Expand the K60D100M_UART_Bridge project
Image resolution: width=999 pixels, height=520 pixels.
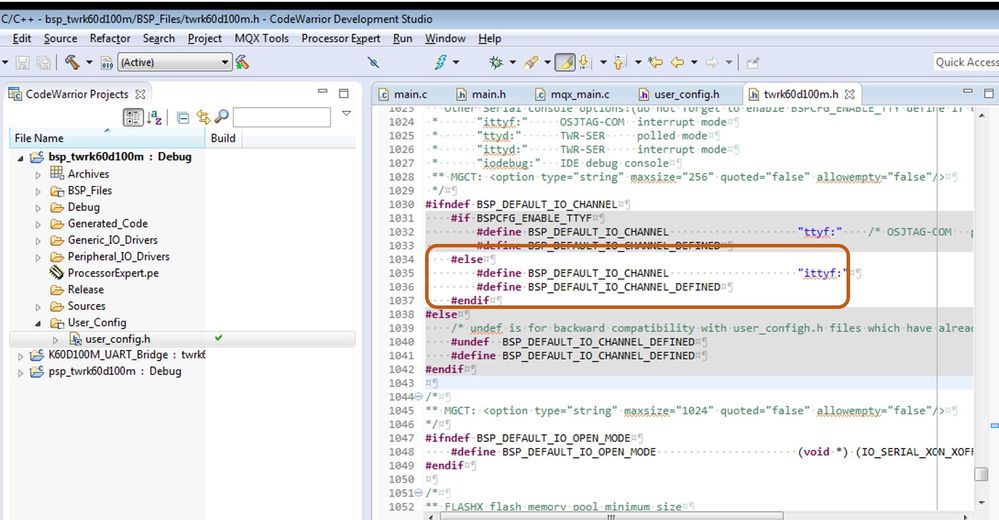click(x=20, y=356)
